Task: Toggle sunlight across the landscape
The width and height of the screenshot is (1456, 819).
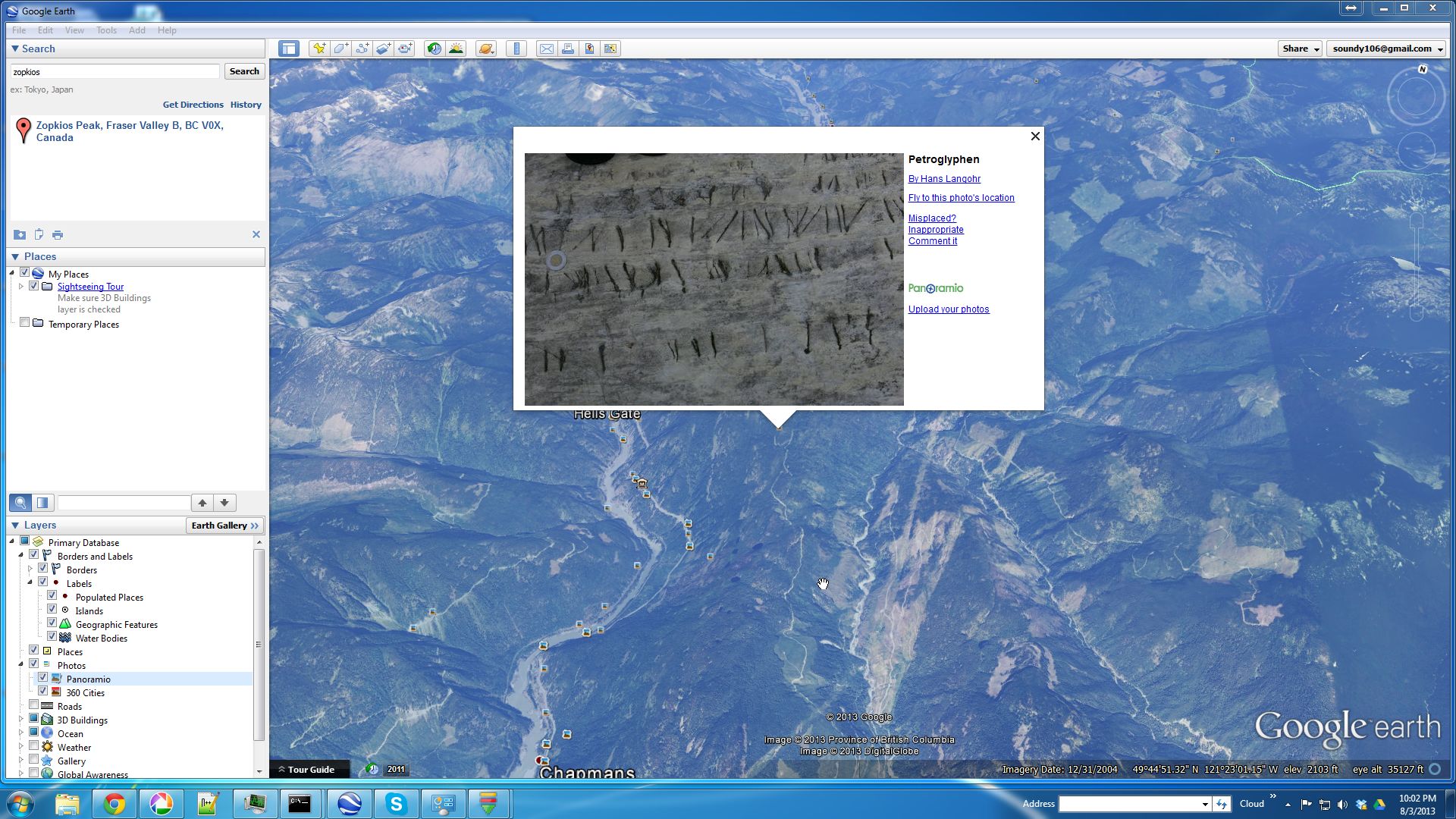Action: (456, 49)
